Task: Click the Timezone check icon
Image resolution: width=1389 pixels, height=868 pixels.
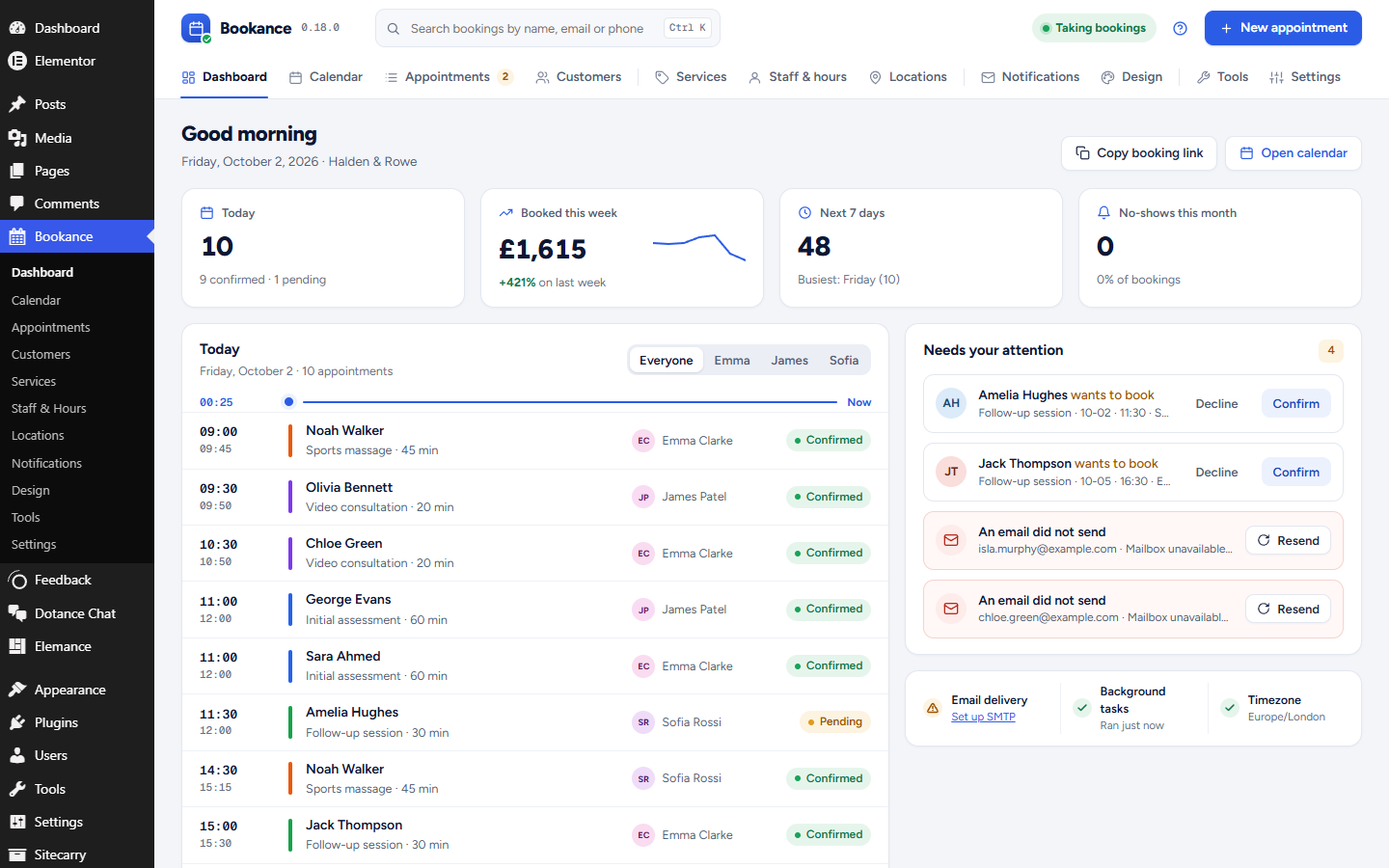Action: tap(1230, 708)
